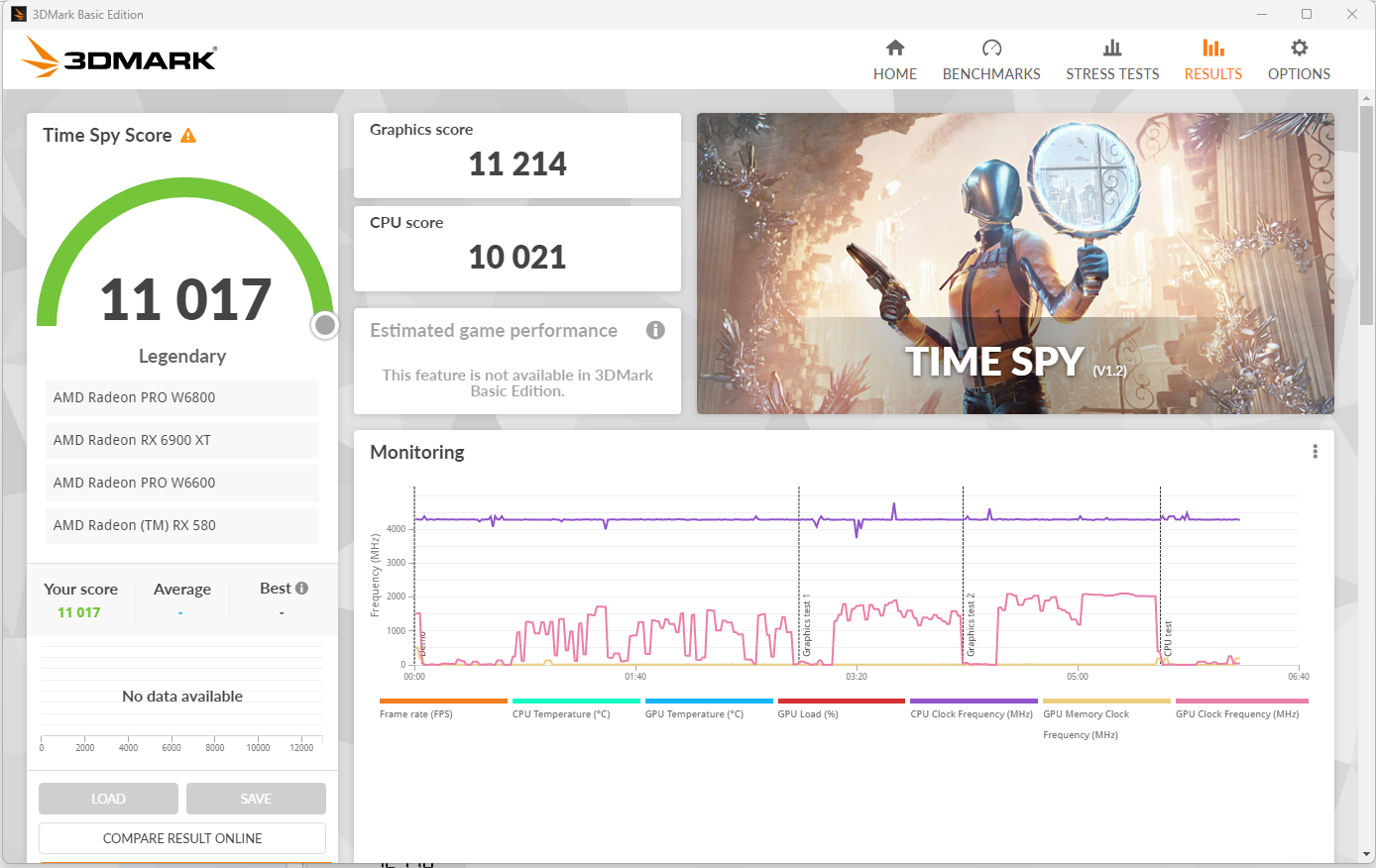Click the Average column header
Screen dimensions: 1376x868
(182, 589)
